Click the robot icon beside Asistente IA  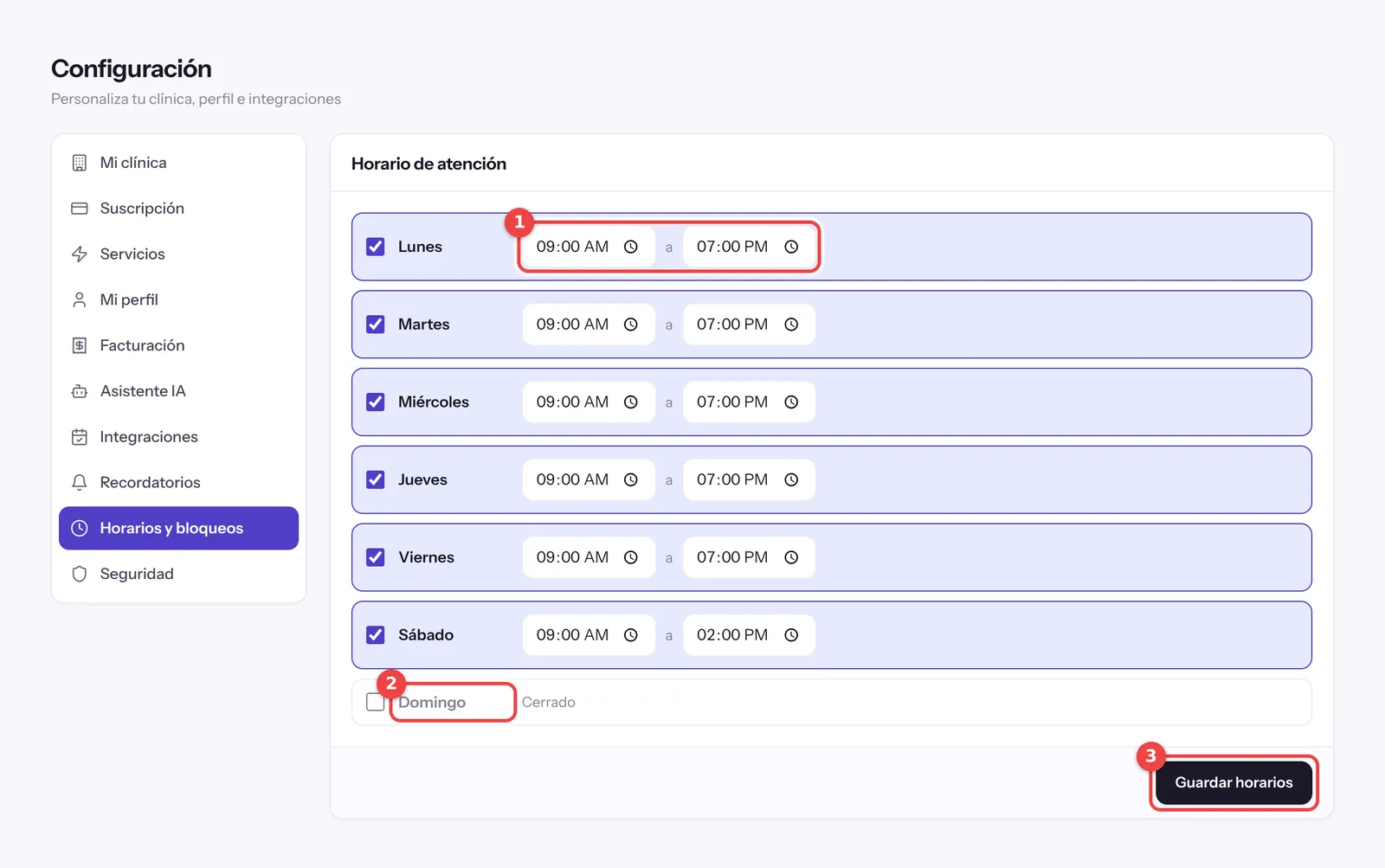80,391
